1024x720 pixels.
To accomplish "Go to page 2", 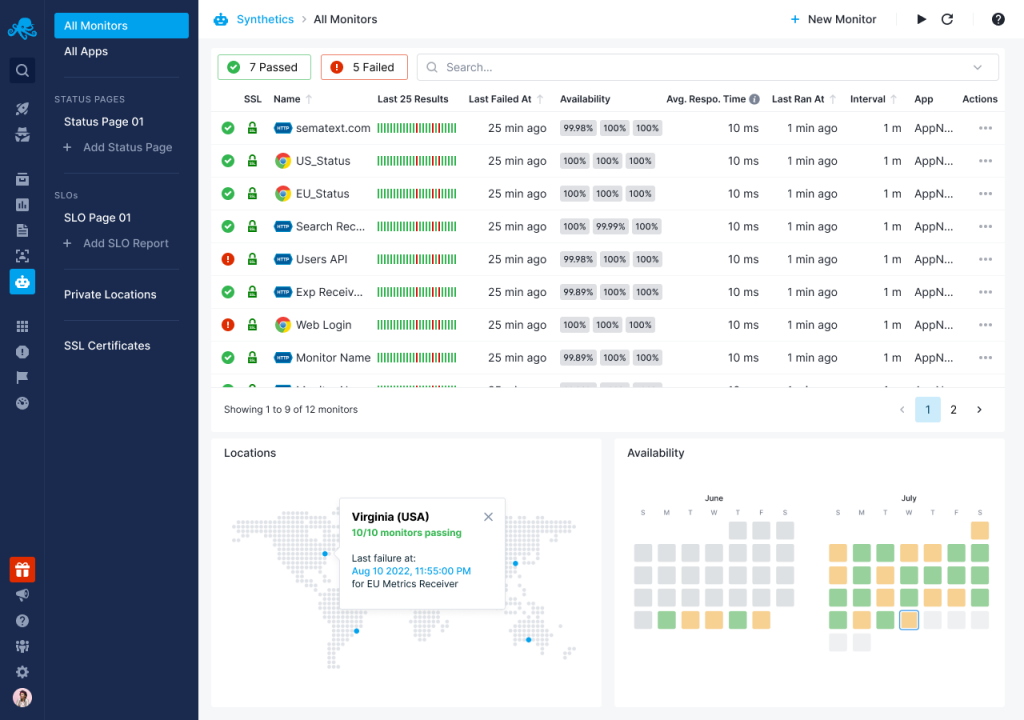I will (x=953, y=410).
